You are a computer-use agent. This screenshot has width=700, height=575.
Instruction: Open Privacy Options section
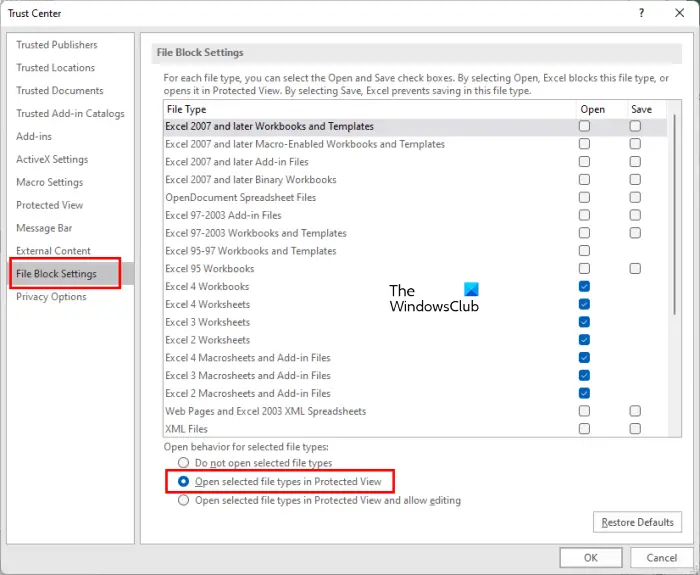point(51,296)
